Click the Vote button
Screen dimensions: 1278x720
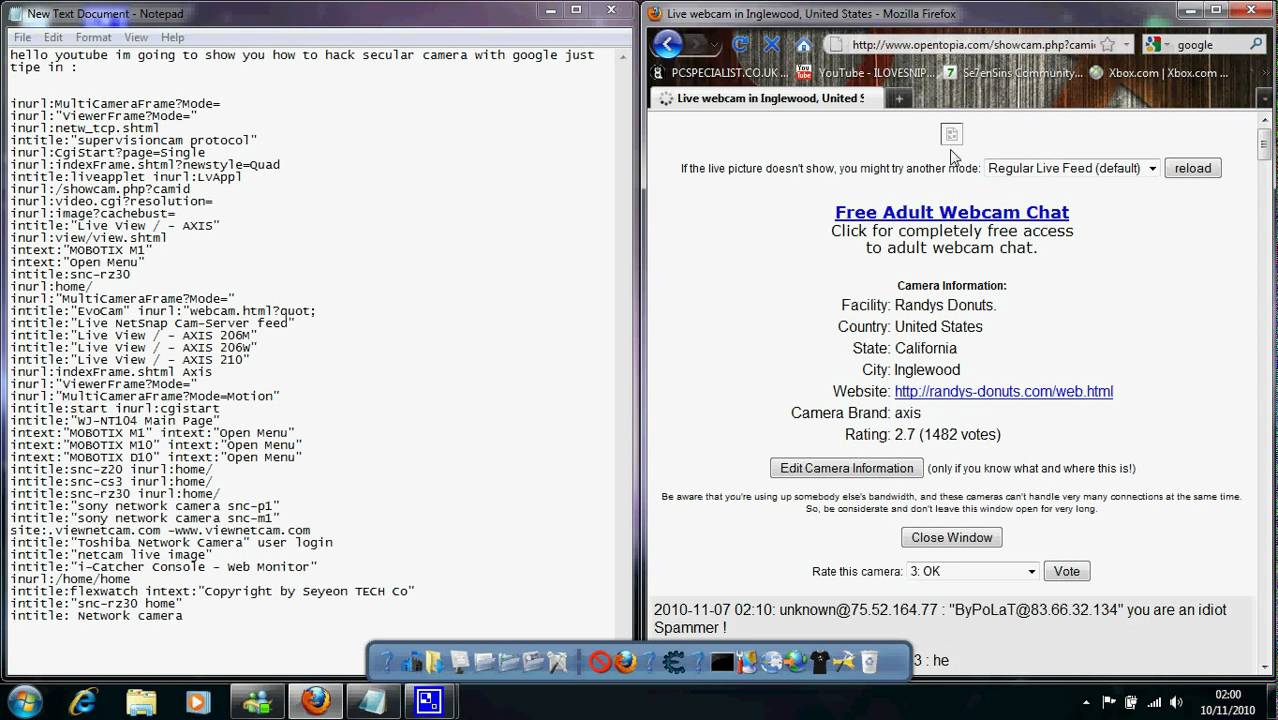[1066, 571]
